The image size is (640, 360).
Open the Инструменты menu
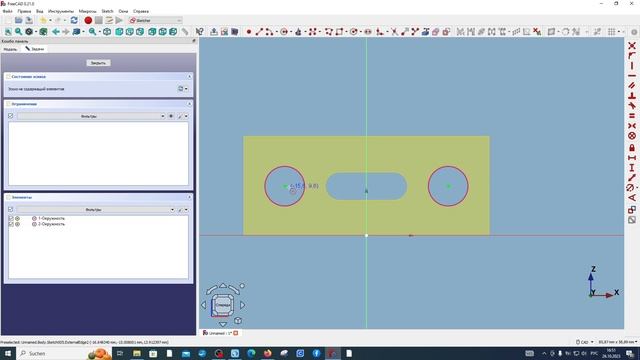(61, 11)
